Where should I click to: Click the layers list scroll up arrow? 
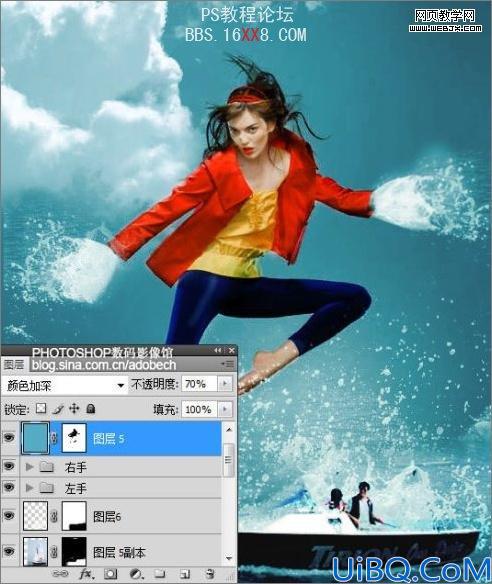[x=229, y=429]
